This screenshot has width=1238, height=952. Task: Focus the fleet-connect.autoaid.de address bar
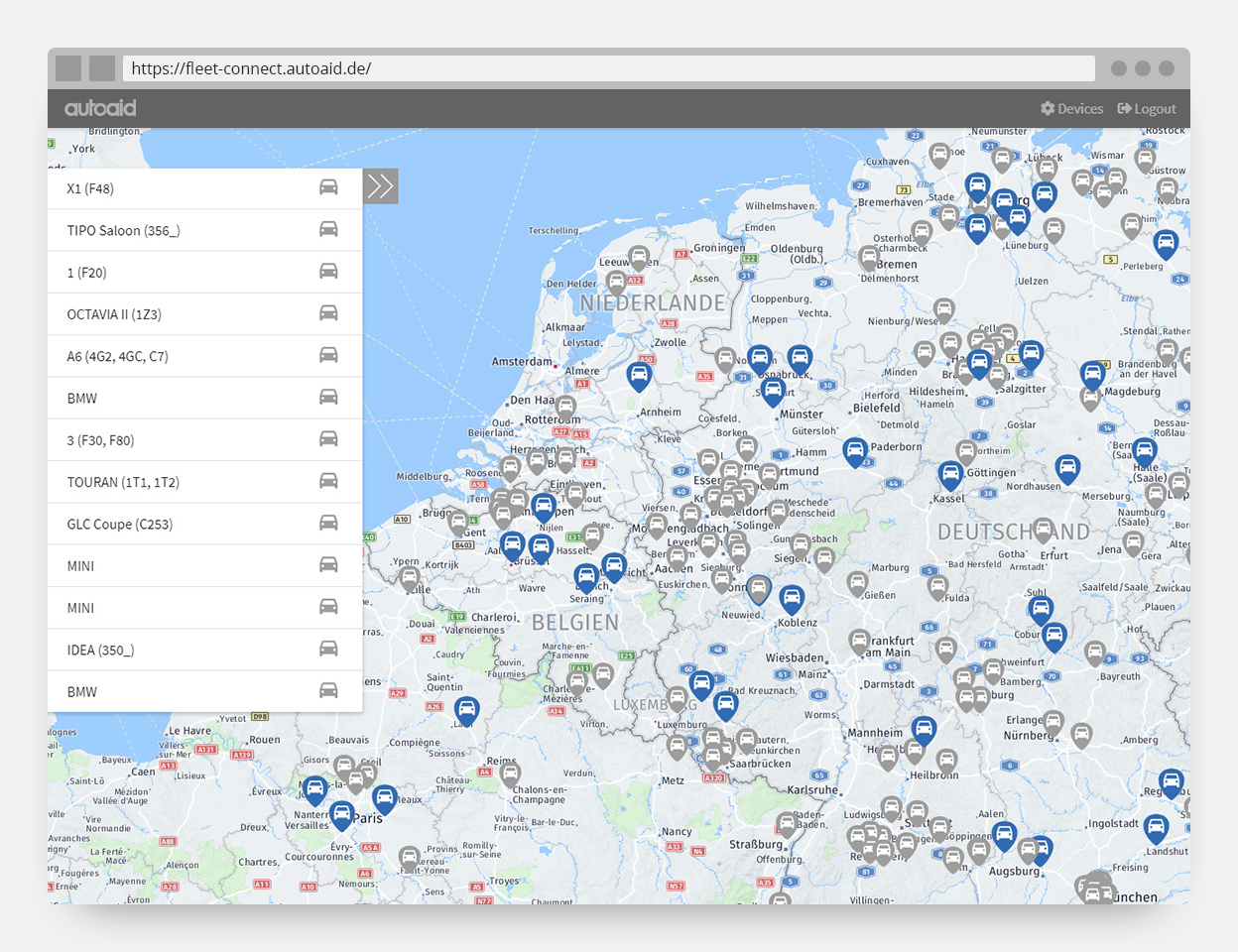click(609, 68)
